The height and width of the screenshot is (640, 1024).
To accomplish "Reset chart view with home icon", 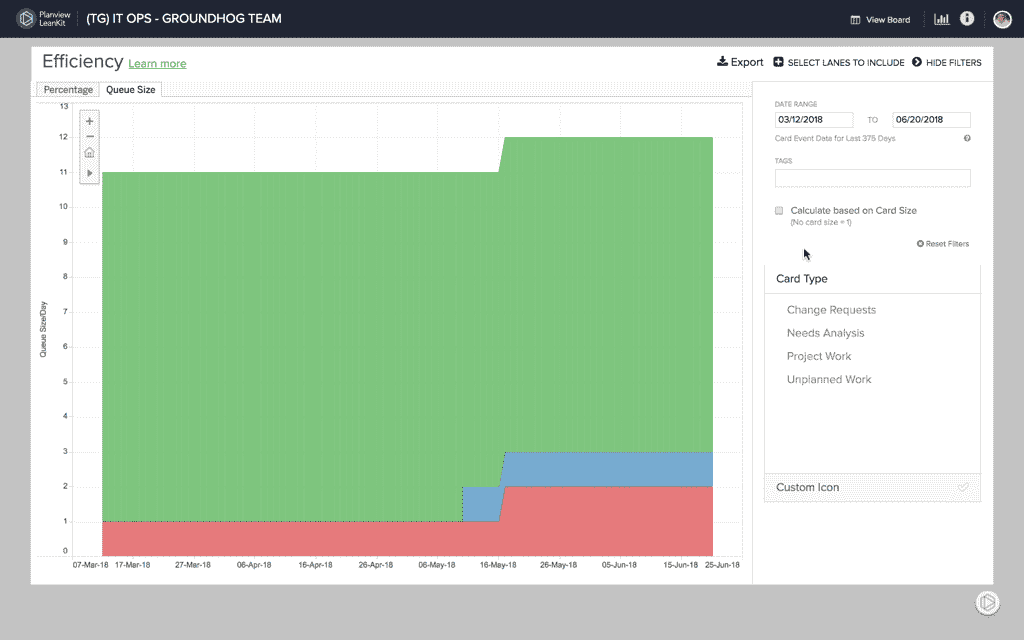I will click(89, 153).
